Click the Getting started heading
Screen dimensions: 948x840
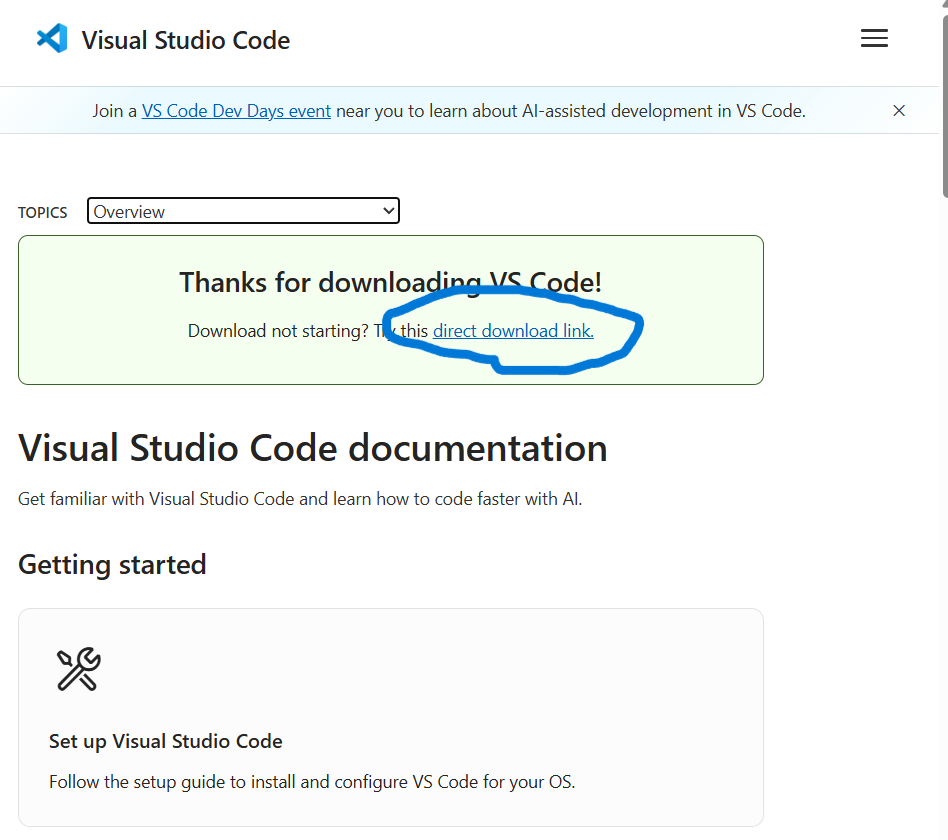(x=112, y=565)
